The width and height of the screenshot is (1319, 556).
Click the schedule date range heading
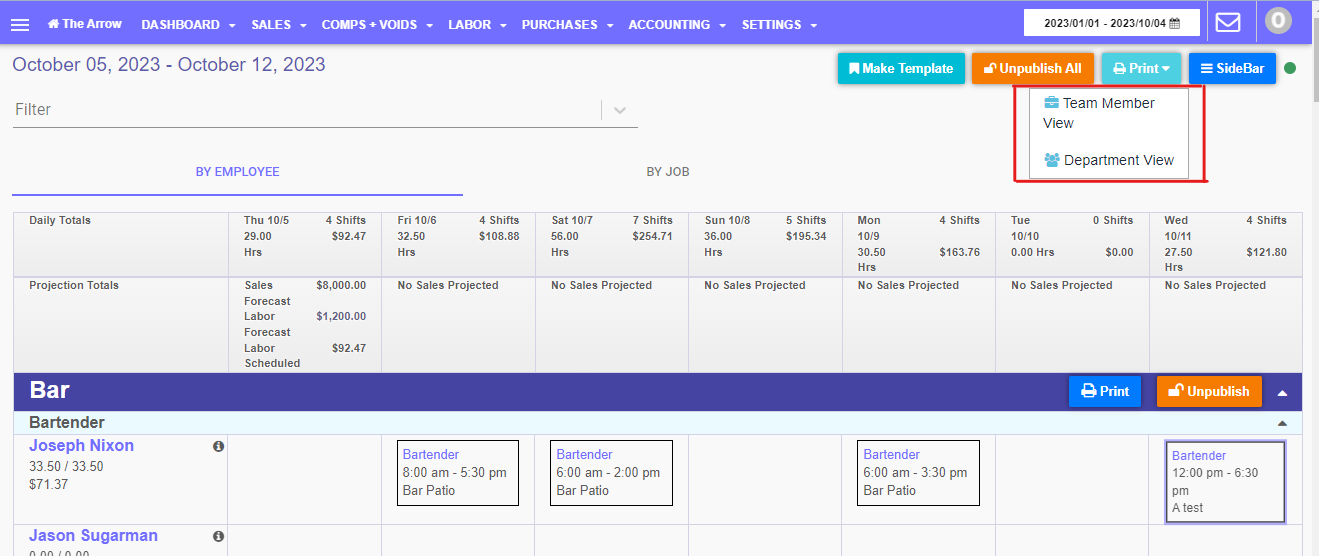pyautogui.click(x=169, y=65)
